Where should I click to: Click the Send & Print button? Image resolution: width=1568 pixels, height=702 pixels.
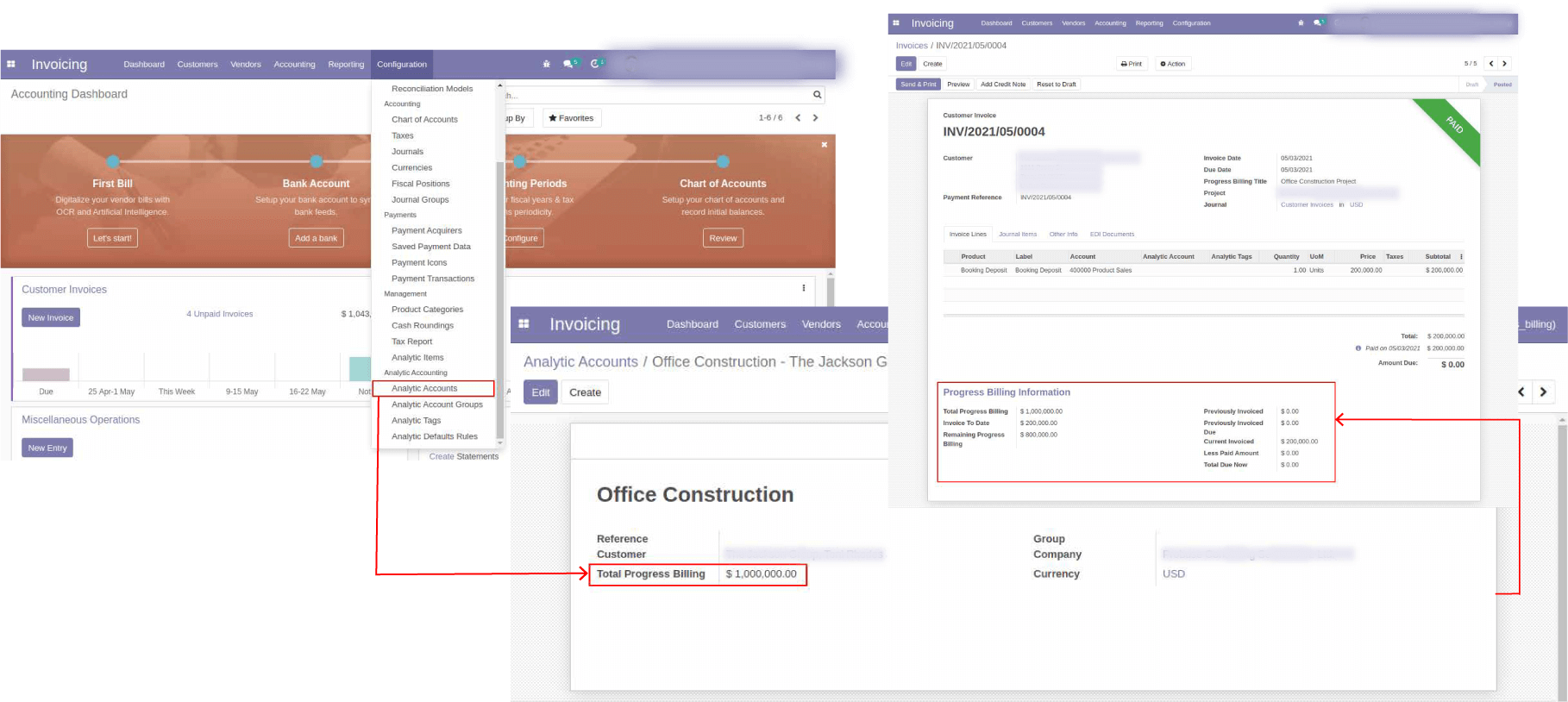coord(918,85)
